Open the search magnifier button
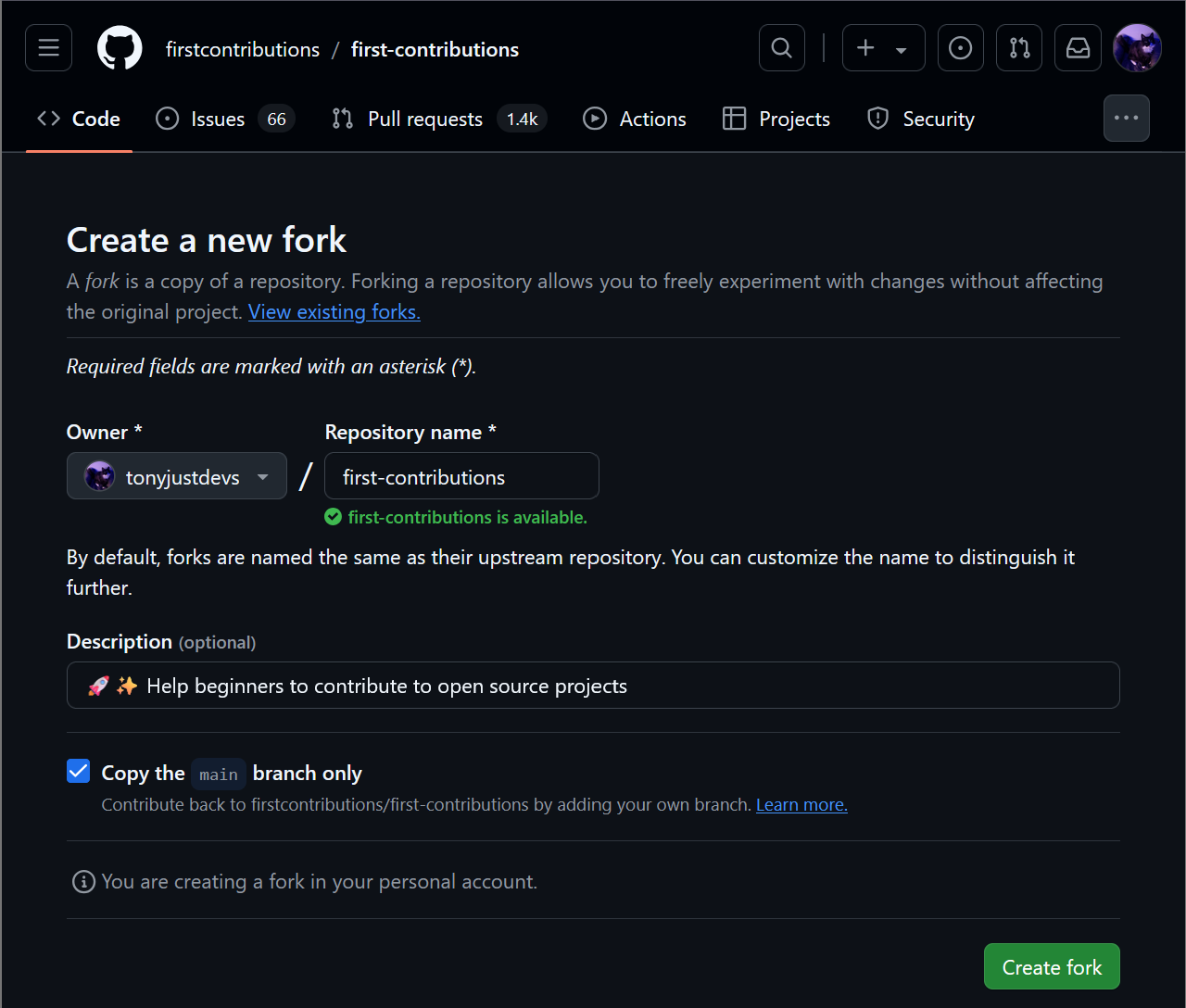Screen dimensions: 1186x1008 pos(782,48)
